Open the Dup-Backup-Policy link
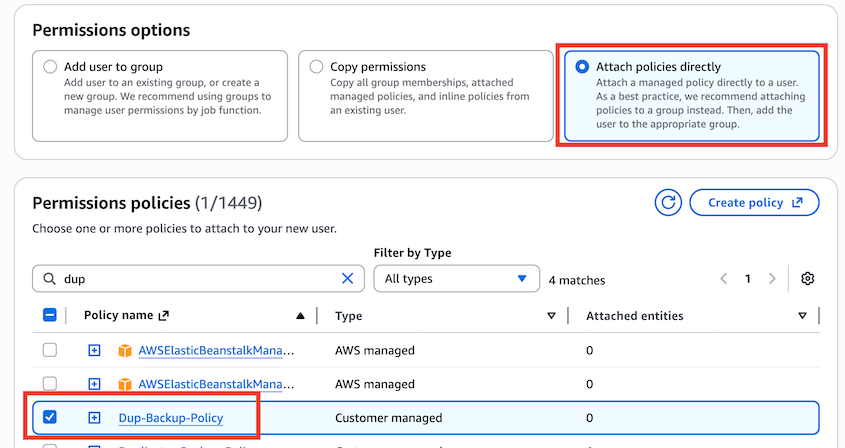The image size is (845, 448). pyautogui.click(x=171, y=418)
